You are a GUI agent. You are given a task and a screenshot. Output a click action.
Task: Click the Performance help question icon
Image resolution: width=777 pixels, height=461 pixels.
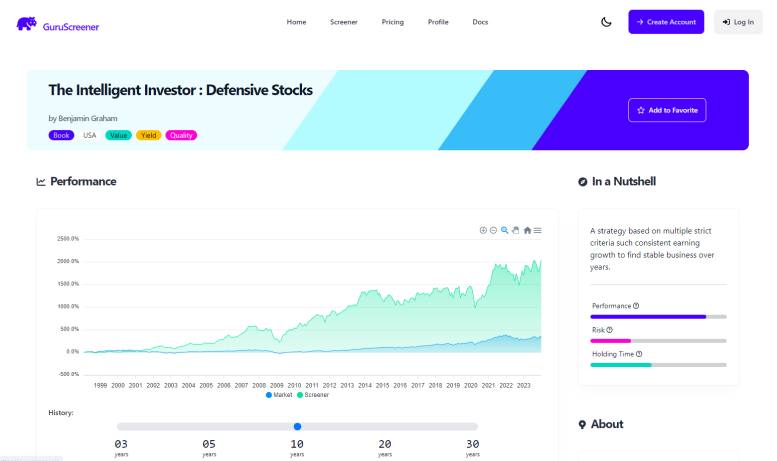pos(636,306)
